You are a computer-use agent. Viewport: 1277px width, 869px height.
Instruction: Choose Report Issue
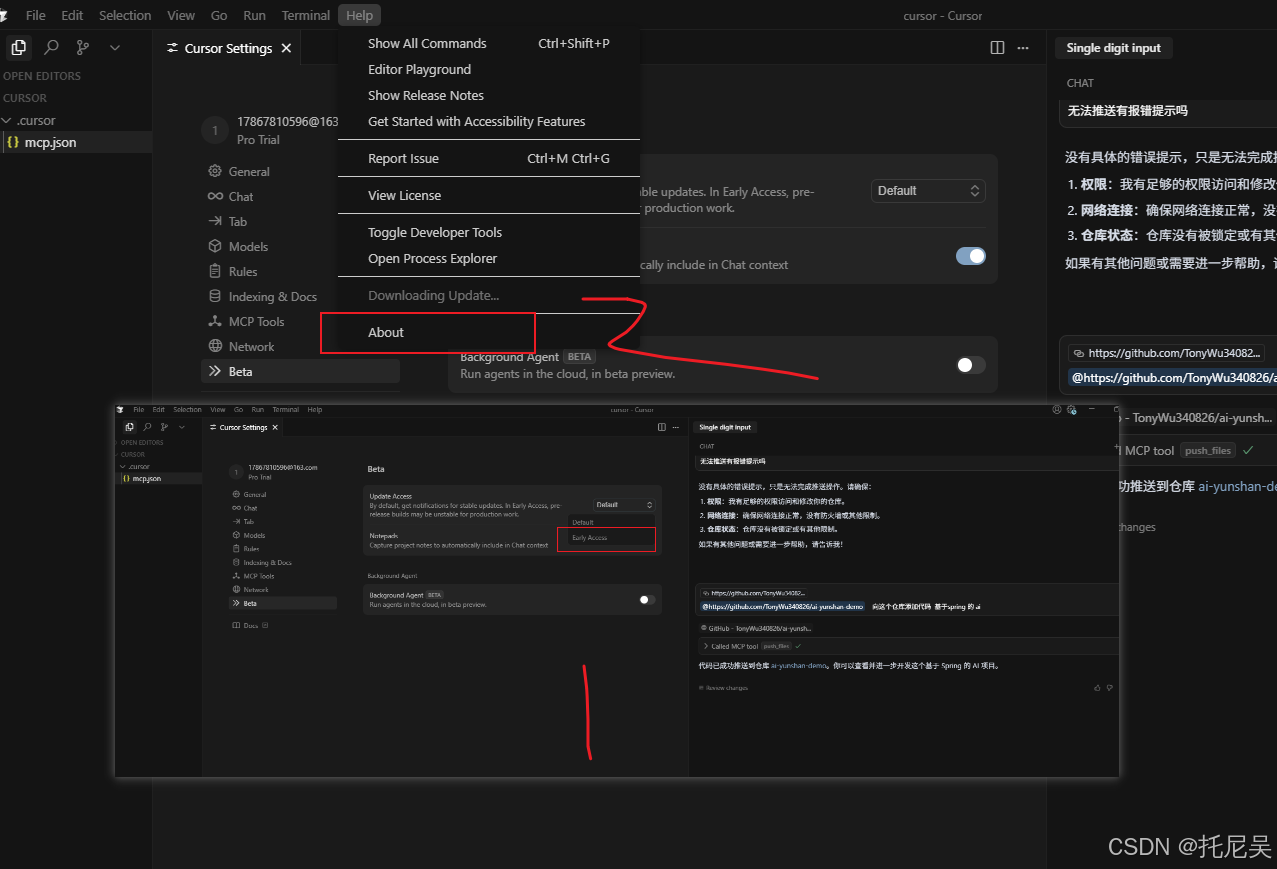click(489, 158)
